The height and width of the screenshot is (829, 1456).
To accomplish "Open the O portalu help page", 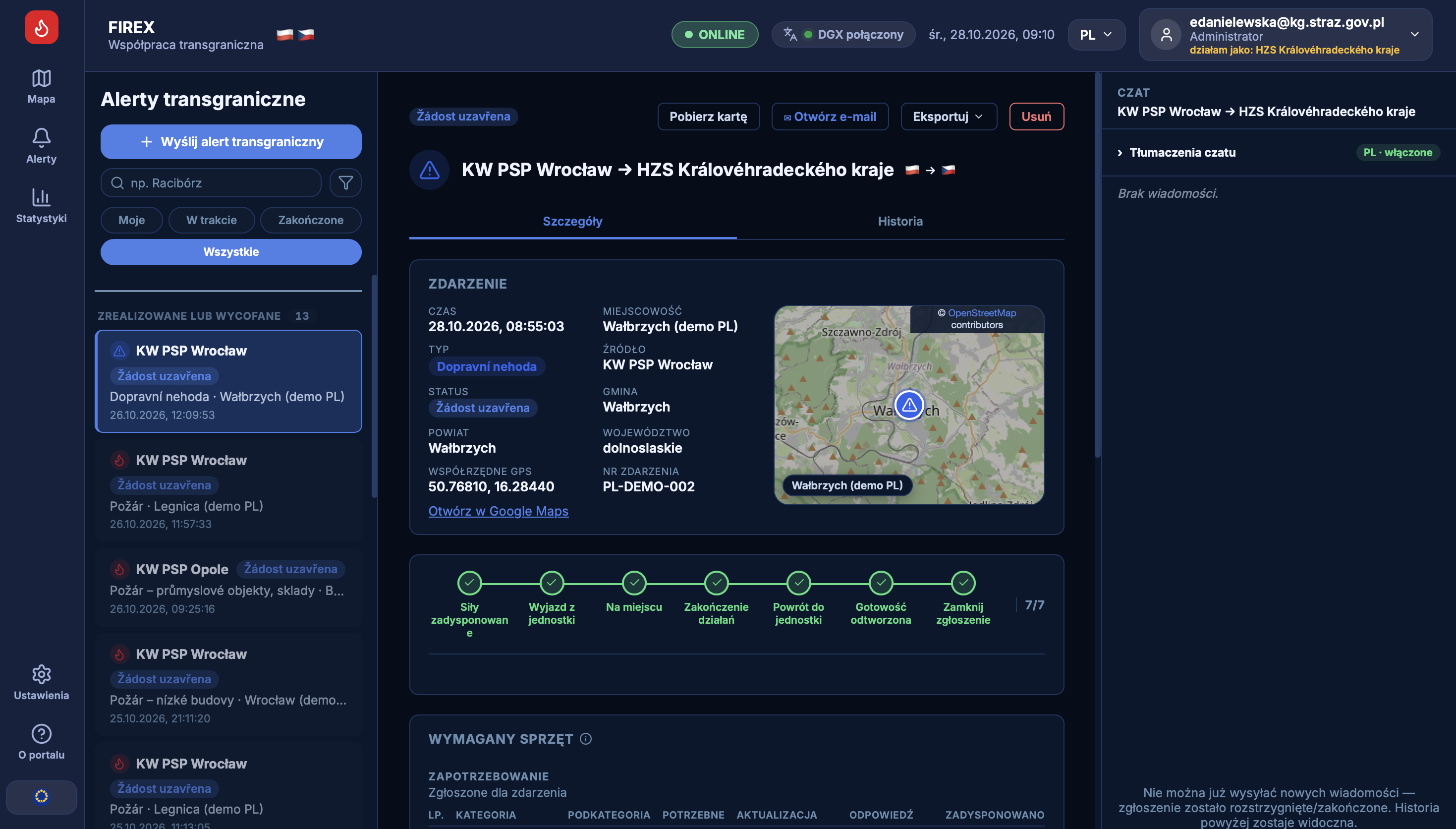I will tap(42, 742).
